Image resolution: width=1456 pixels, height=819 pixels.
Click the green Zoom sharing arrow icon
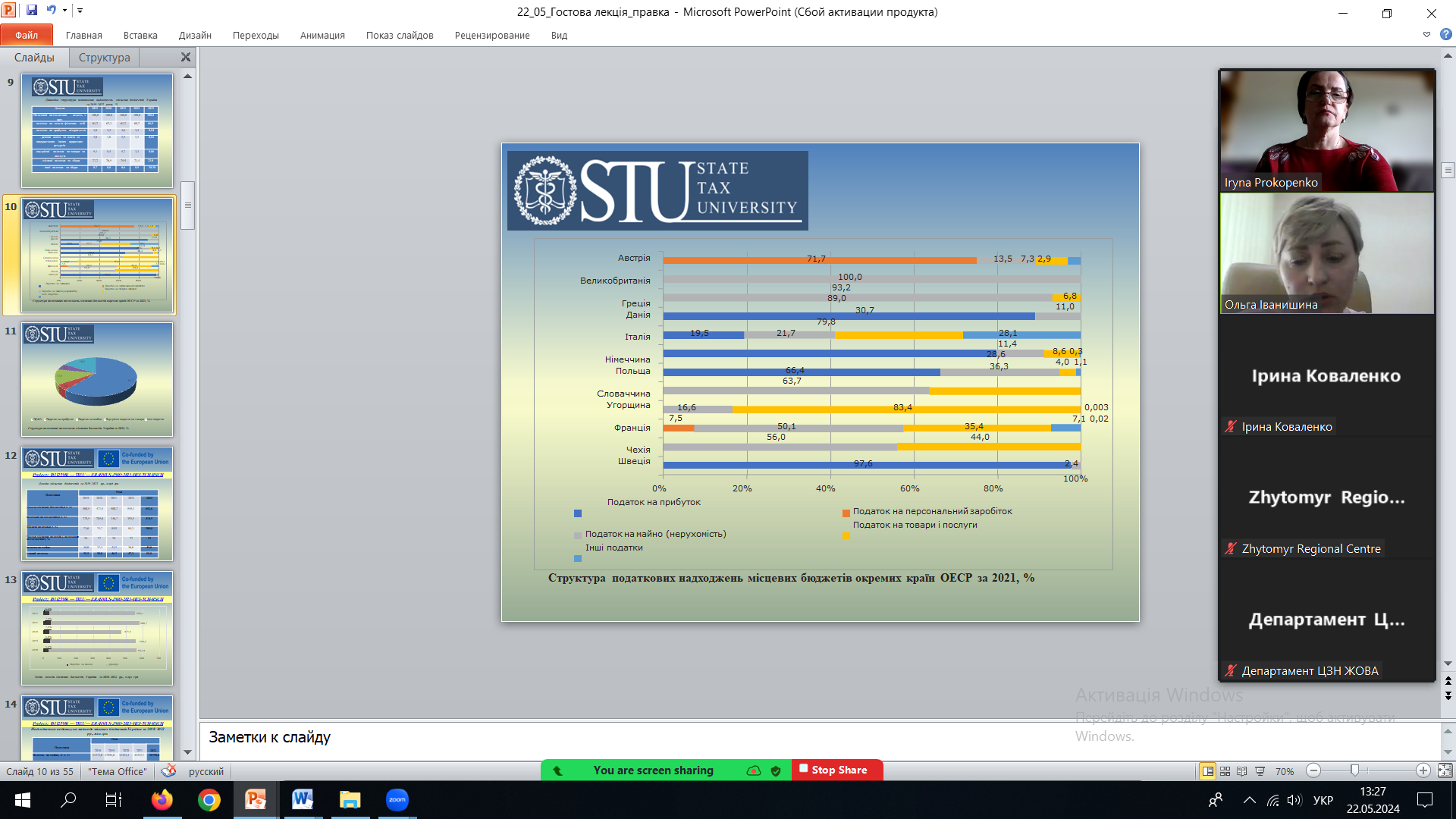coord(557,770)
